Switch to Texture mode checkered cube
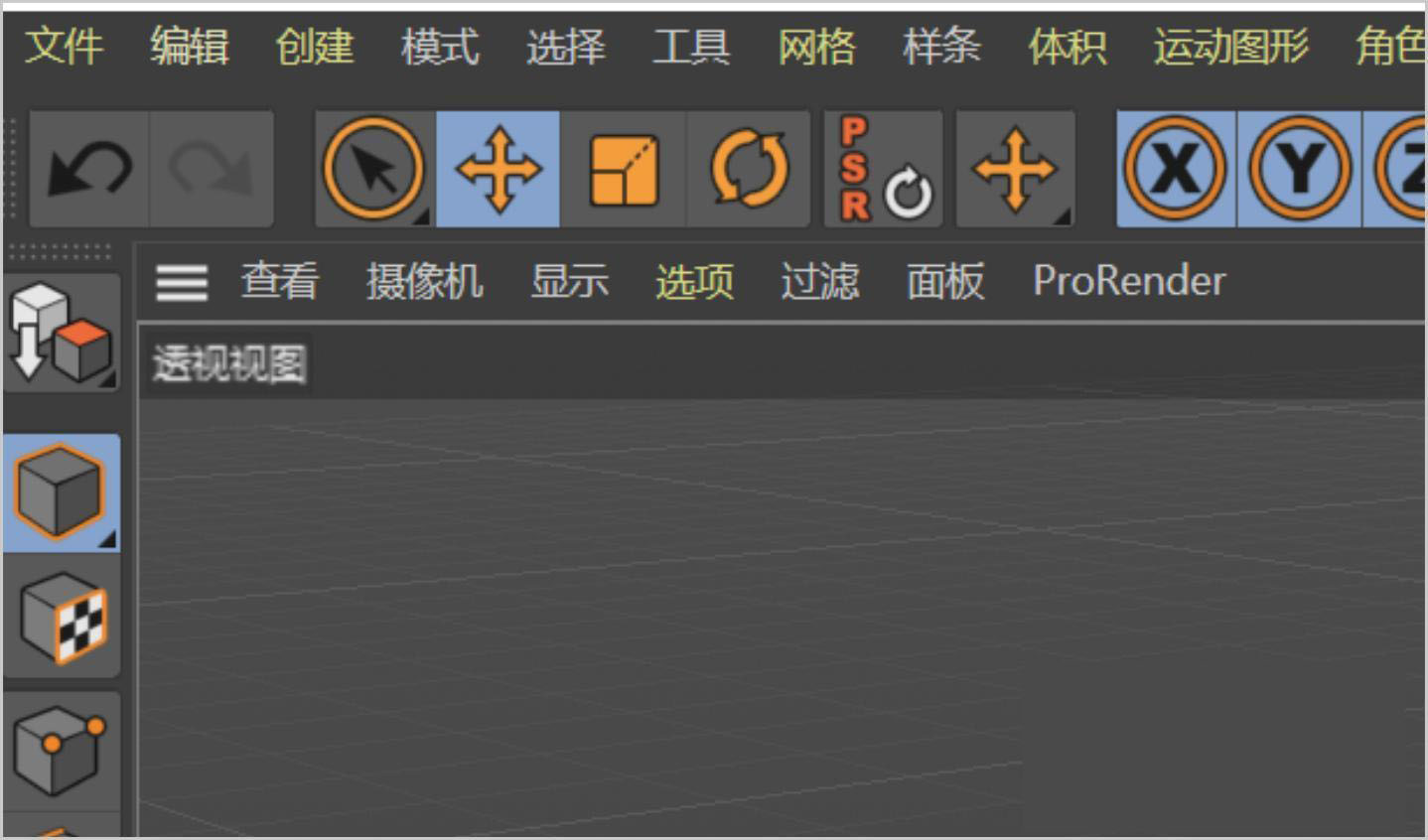This screenshot has width=1428, height=840. (62, 619)
